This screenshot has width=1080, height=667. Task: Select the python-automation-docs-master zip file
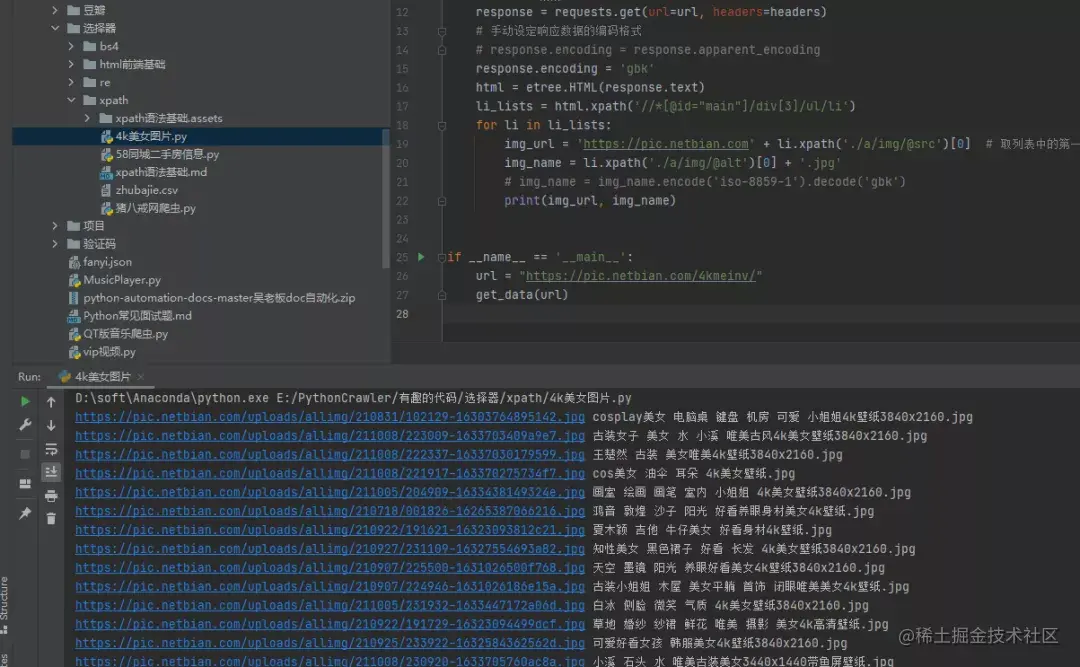(219, 298)
